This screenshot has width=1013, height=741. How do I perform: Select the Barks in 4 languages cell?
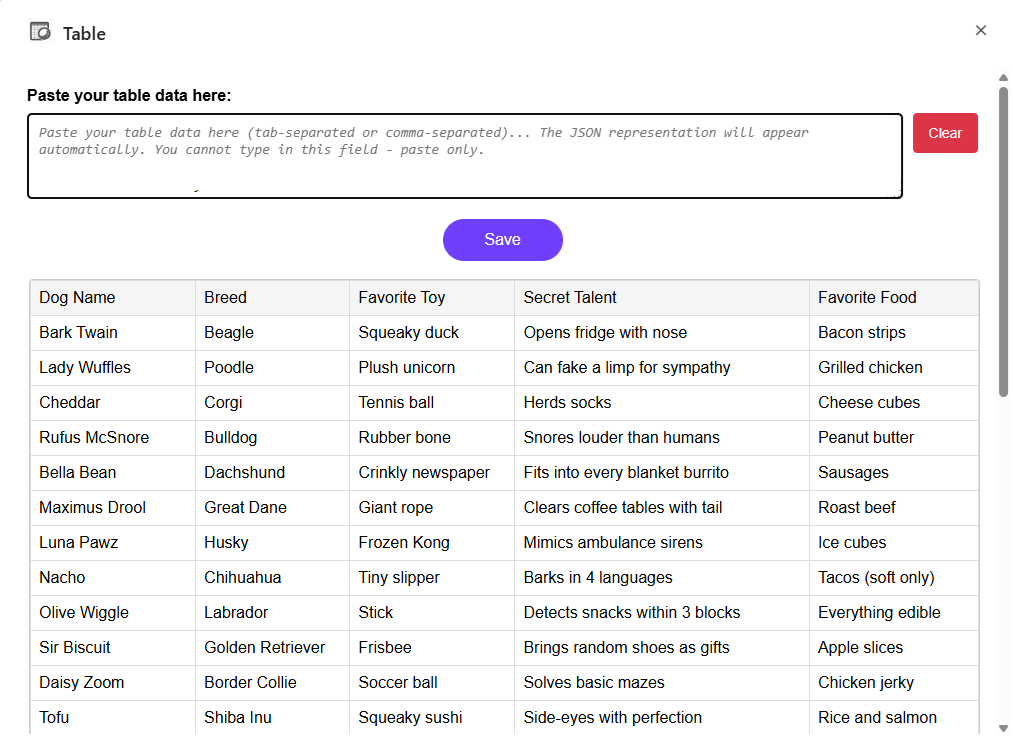point(598,577)
